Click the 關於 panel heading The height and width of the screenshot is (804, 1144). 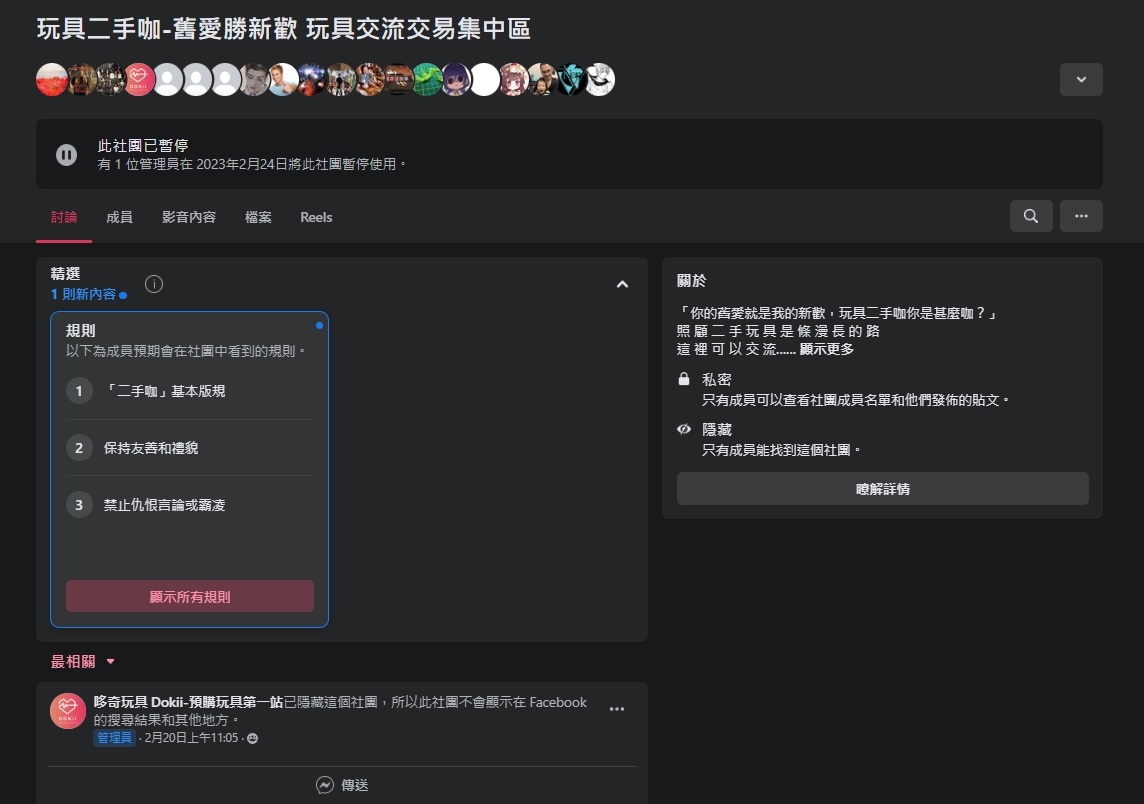(x=692, y=280)
